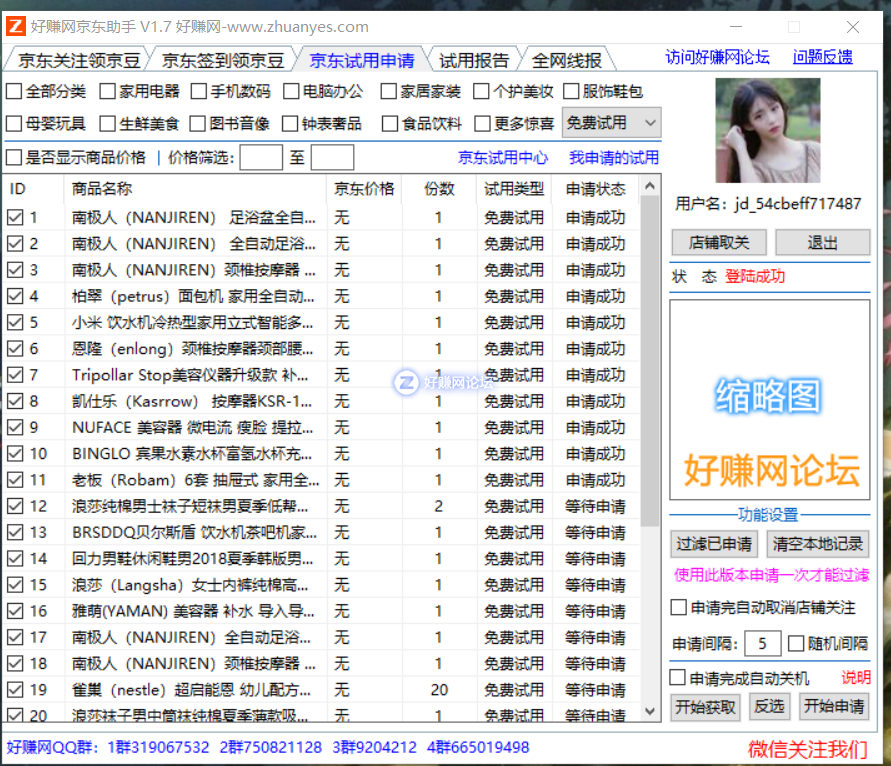Click the 开始申请 button
This screenshot has width=891, height=766.
(834, 707)
